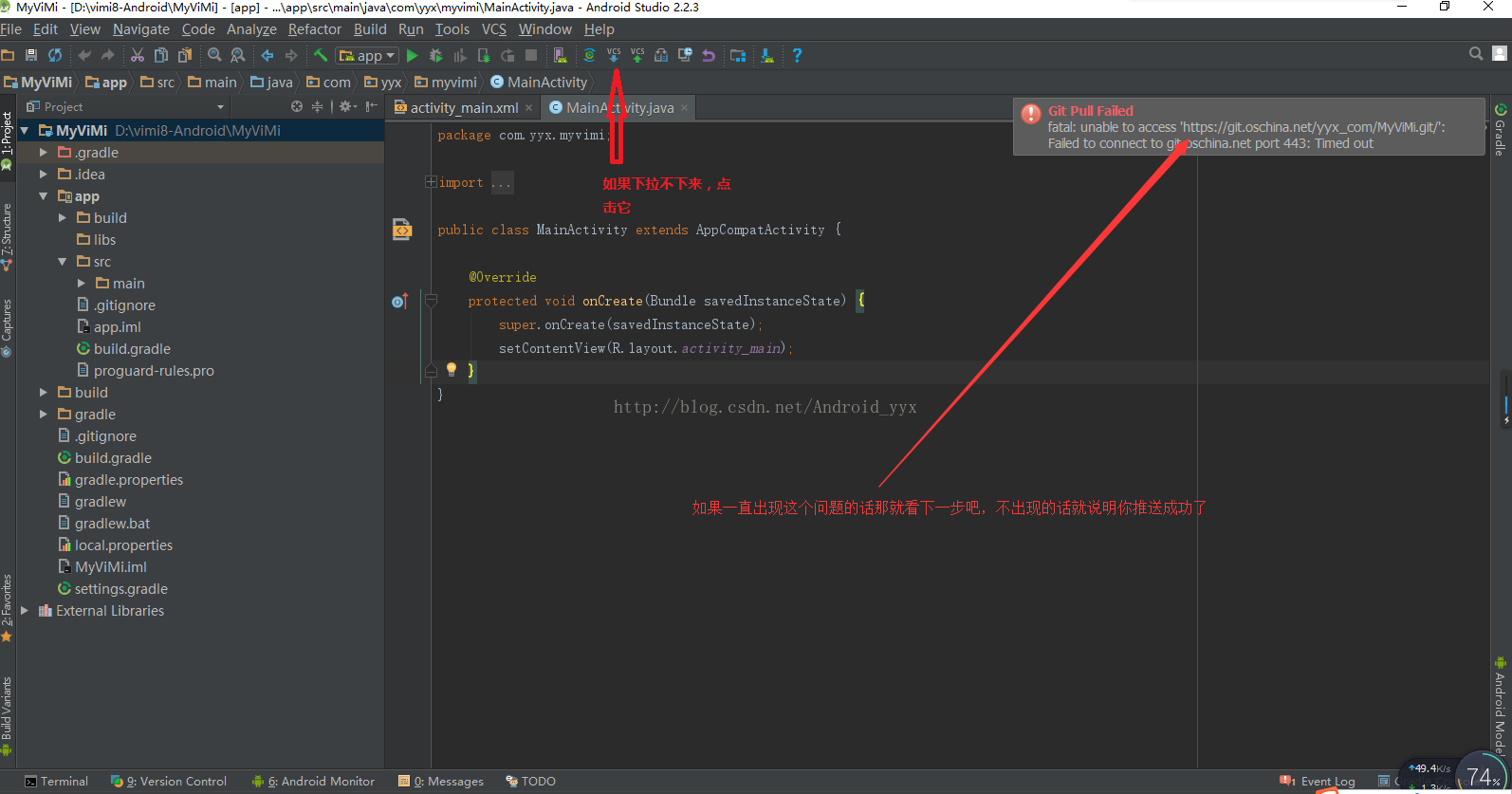Close the MainActivity.java tab
This screenshot has height=794, width=1512.
684,107
